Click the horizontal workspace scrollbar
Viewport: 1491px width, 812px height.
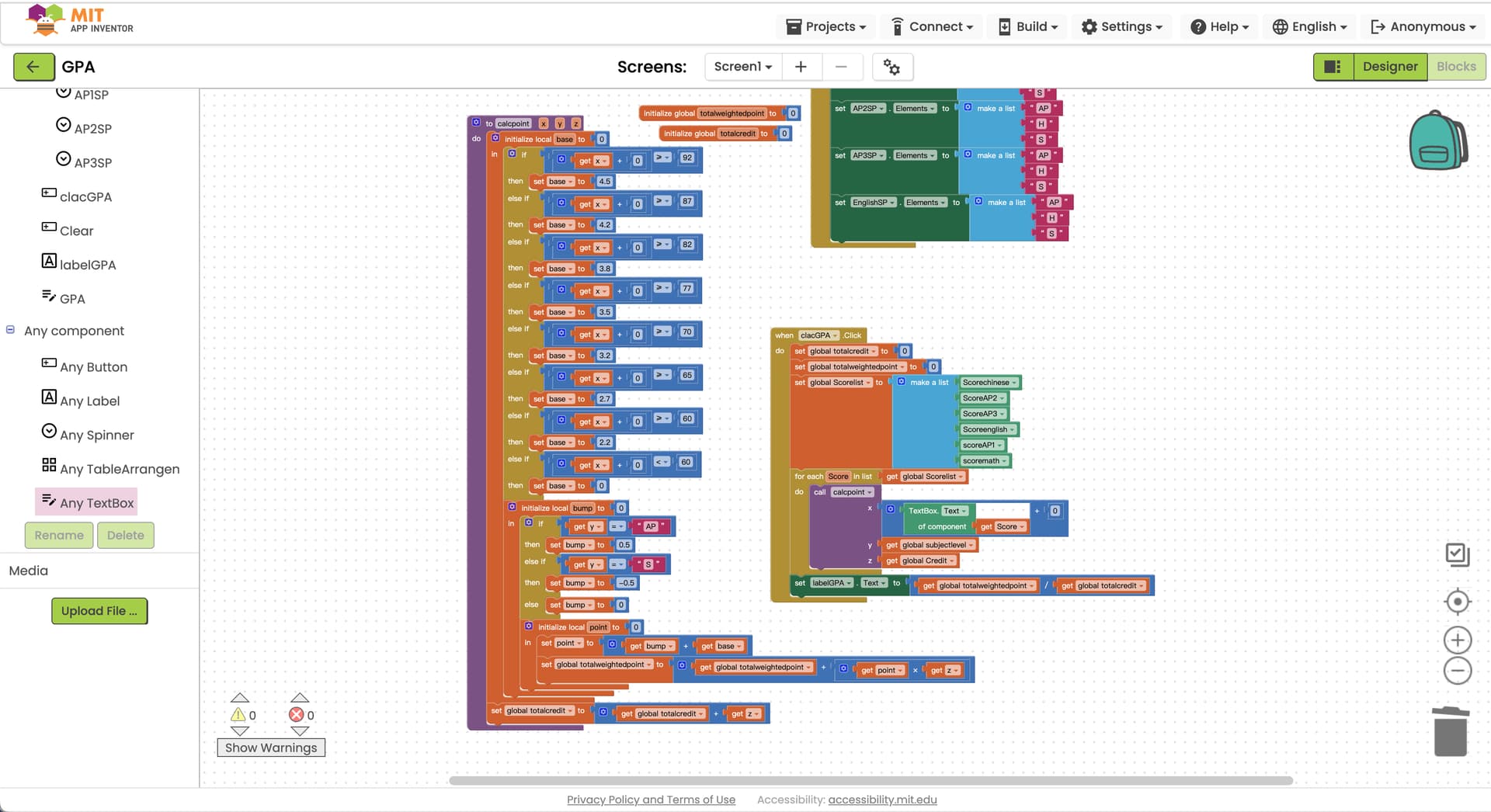(870, 781)
